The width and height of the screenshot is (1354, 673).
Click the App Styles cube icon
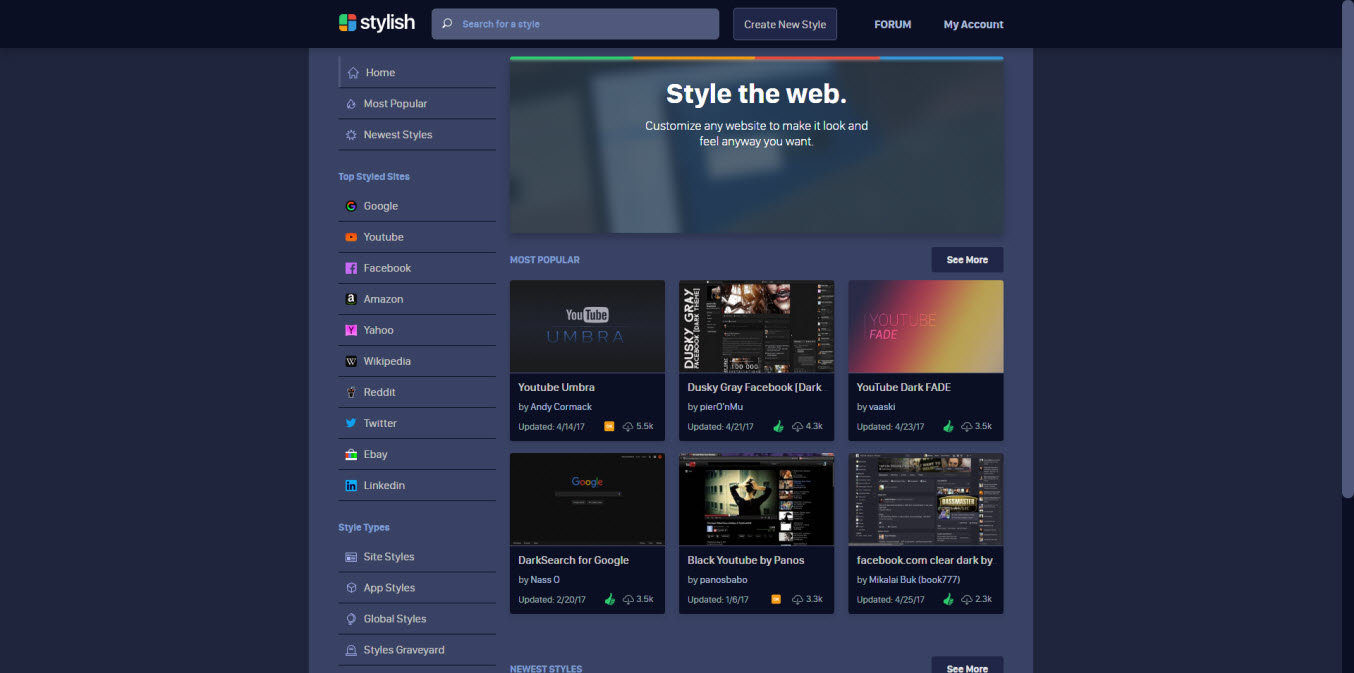pos(351,588)
